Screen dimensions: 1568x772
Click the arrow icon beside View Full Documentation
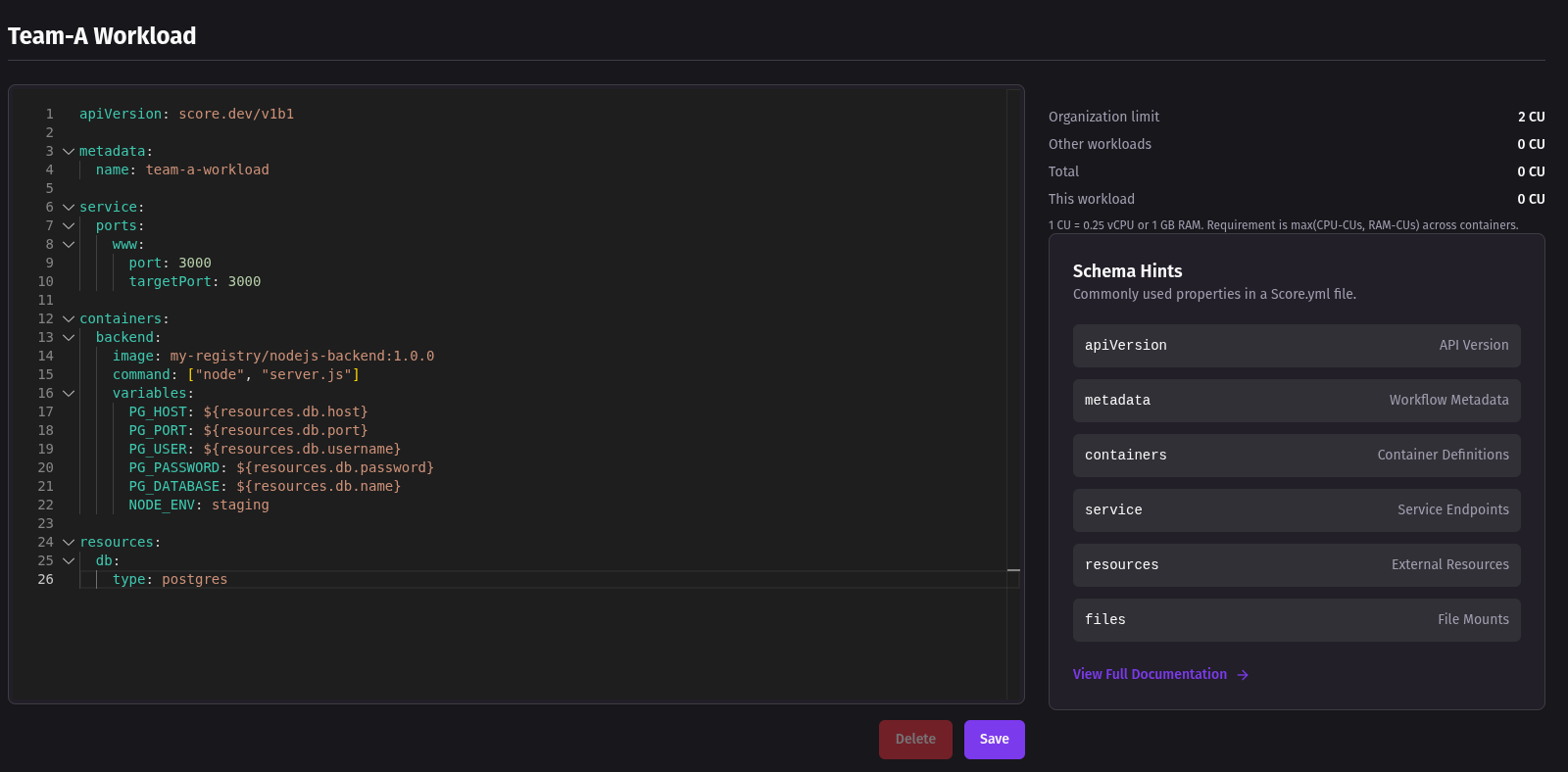tap(1243, 675)
